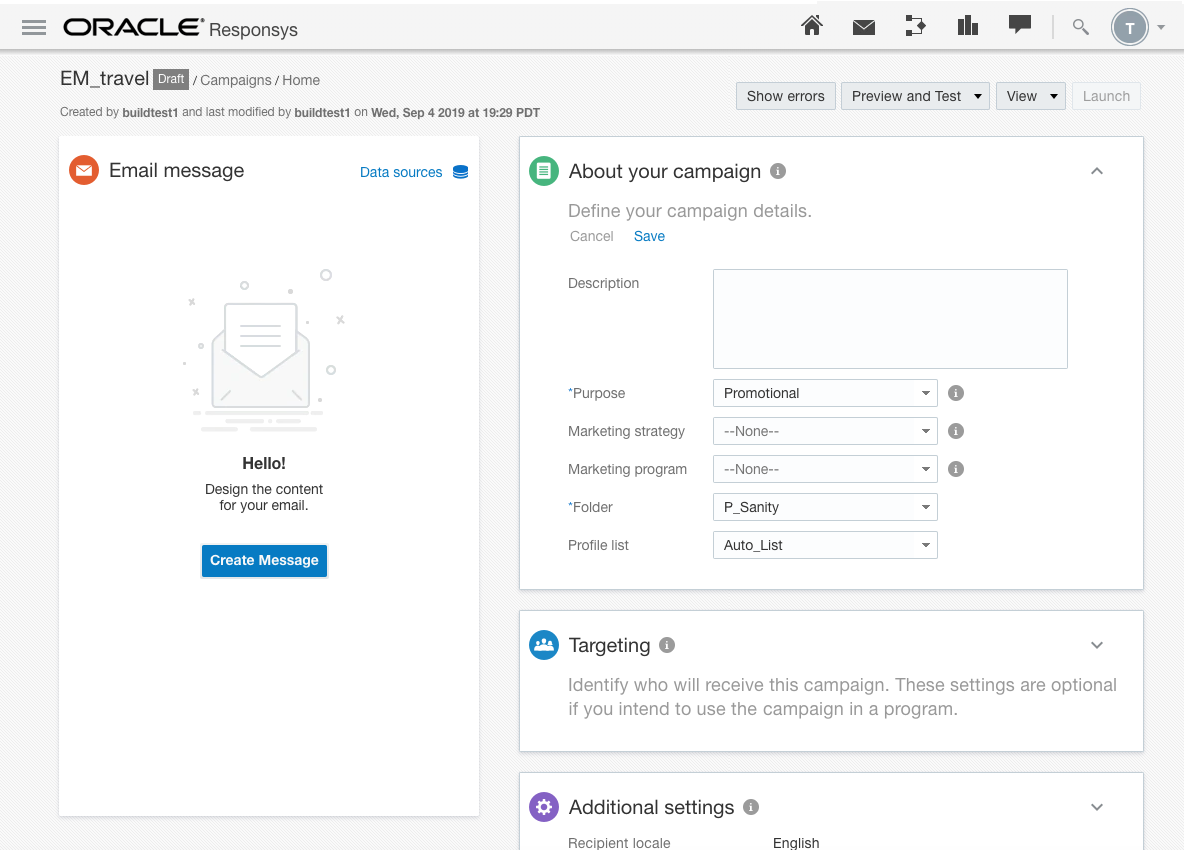Save the campaign details
This screenshot has width=1184, height=850.
click(649, 236)
